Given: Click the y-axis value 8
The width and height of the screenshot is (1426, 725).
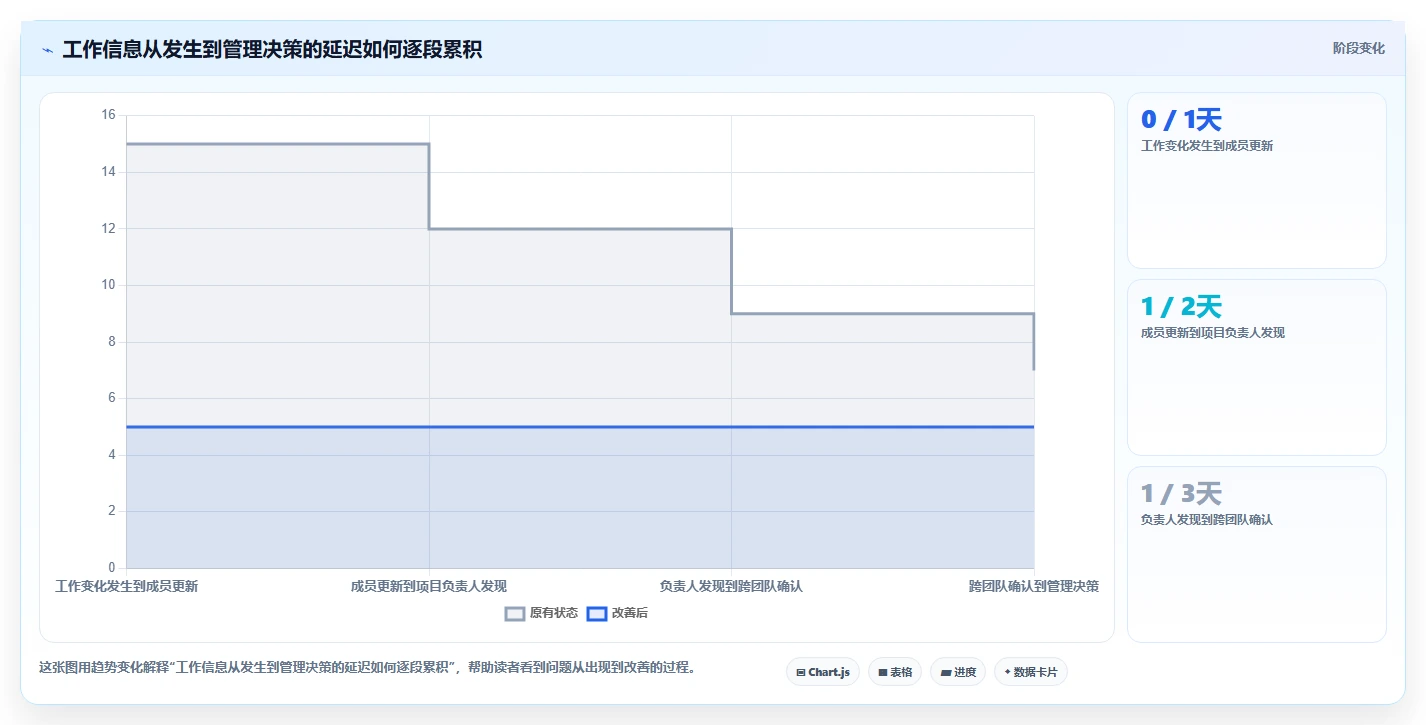Looking at the screenshot, I should click(112, 342).
